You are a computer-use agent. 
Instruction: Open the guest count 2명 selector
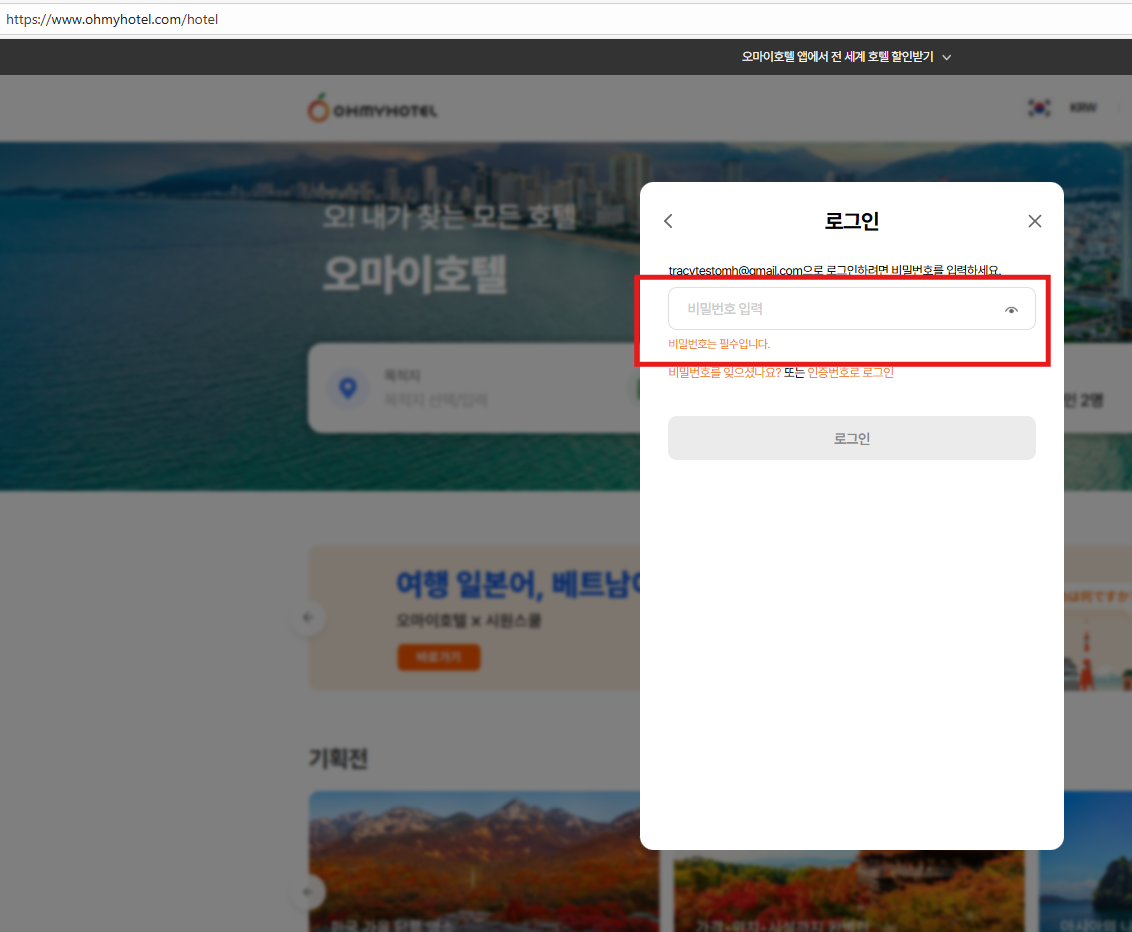1084,401
